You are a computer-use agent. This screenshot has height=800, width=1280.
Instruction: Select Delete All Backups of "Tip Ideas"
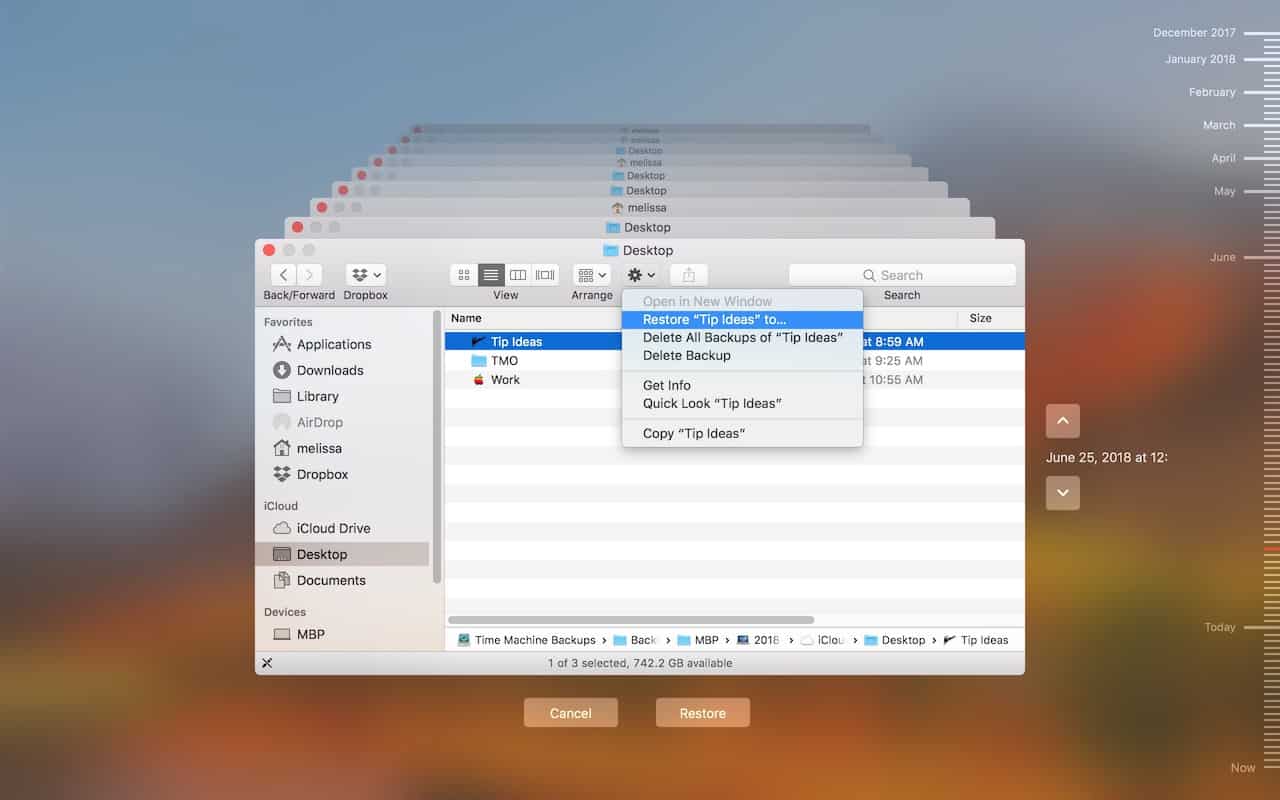742,338
